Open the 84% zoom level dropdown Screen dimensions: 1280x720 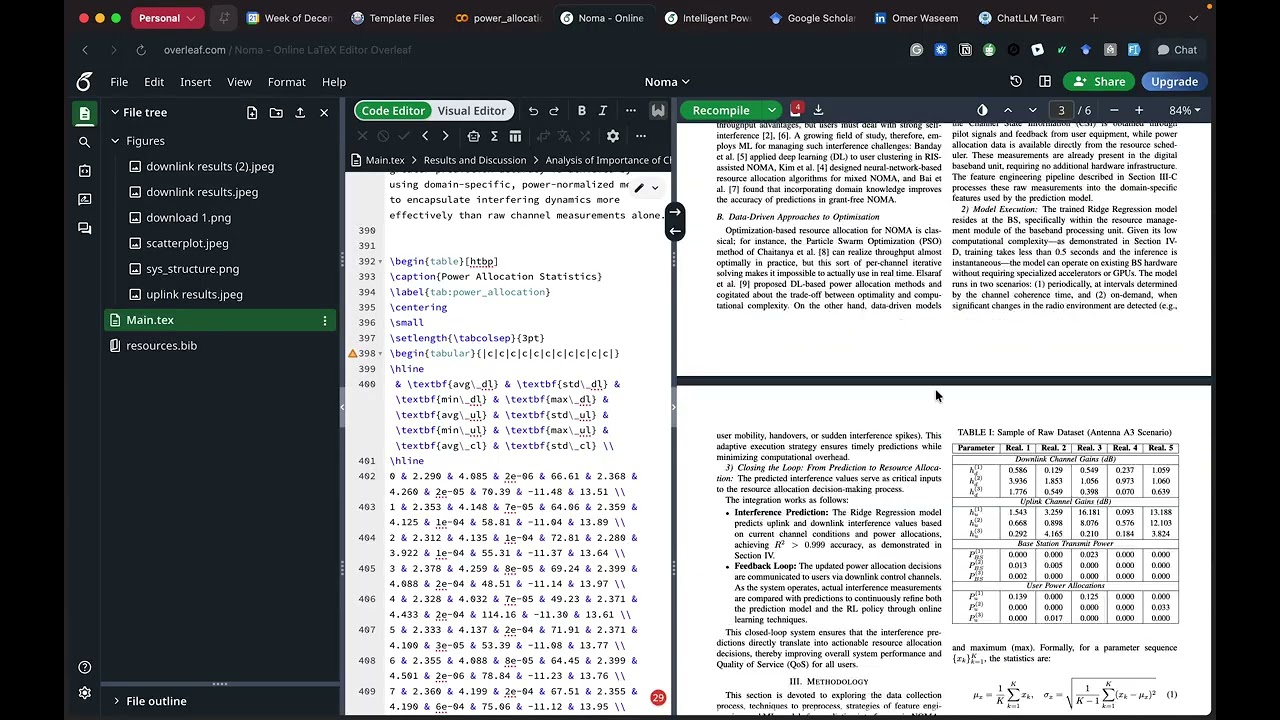click(x=1184, y=110)
